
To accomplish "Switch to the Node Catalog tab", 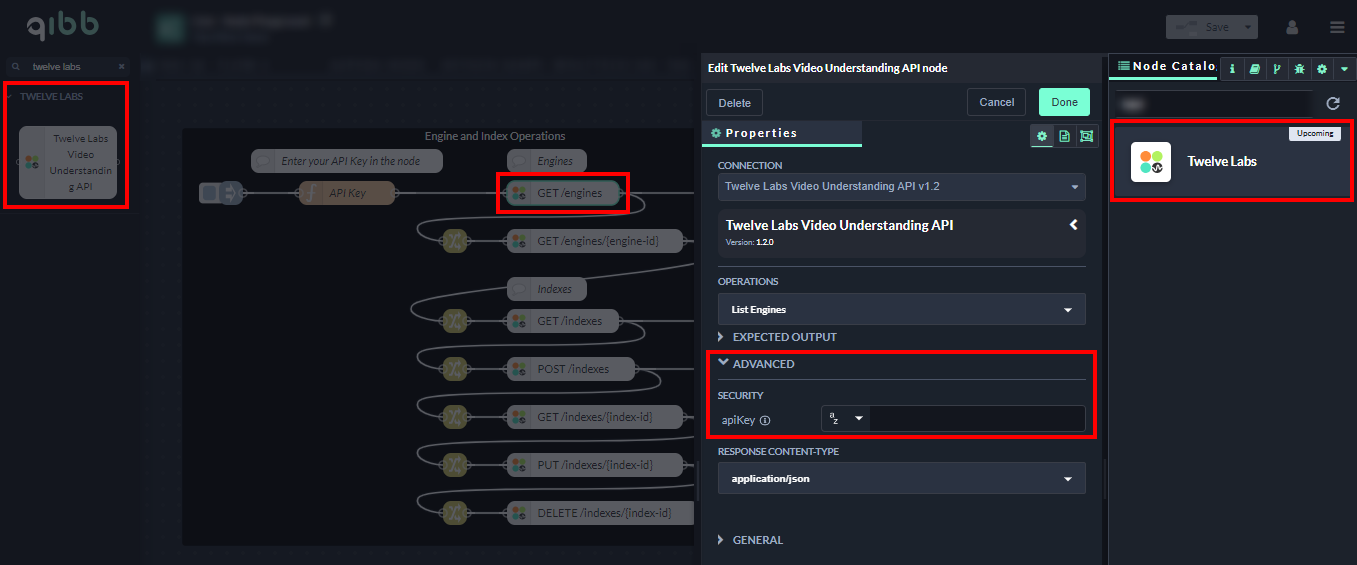I will tap(1166, 66).
